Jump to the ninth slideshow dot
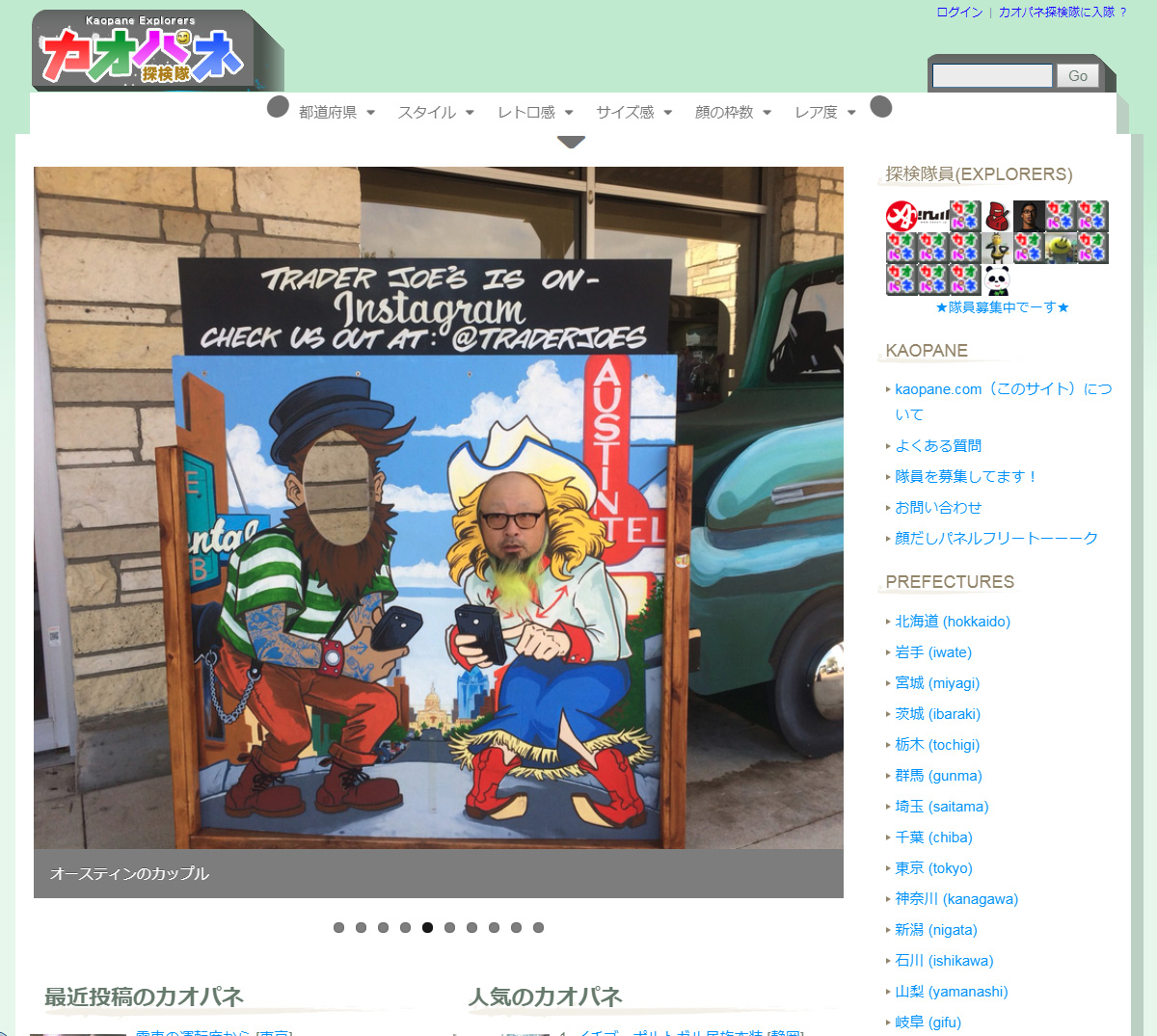Screen dimensions: 1157x1036 tap(516, 927)
